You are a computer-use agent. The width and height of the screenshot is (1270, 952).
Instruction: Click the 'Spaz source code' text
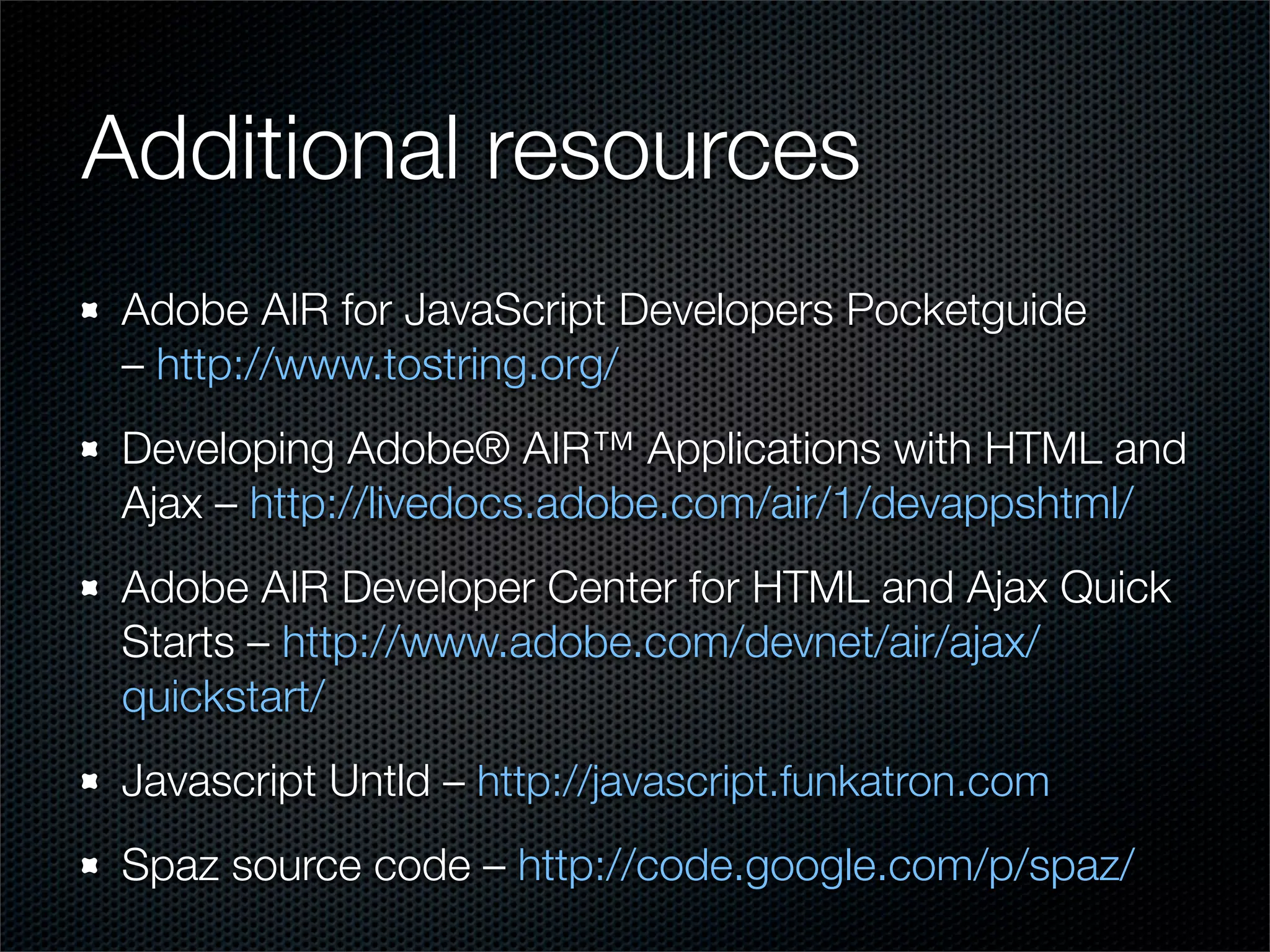pos(296,866)
